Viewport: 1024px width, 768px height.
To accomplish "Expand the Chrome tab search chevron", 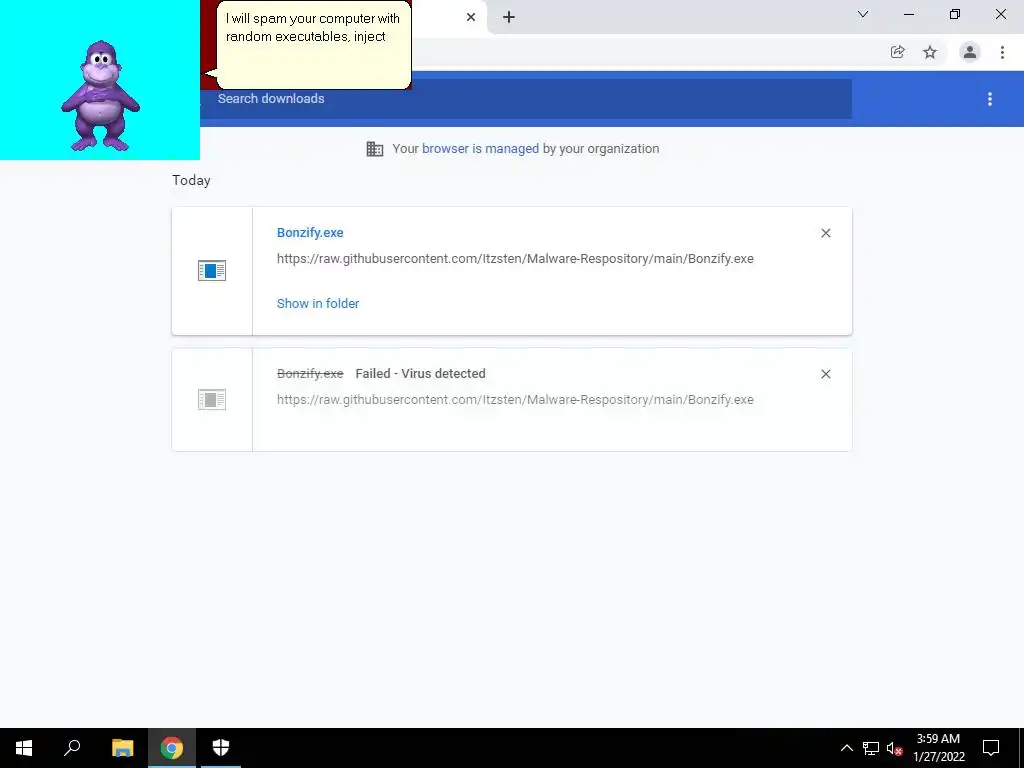I will [863, 14].
